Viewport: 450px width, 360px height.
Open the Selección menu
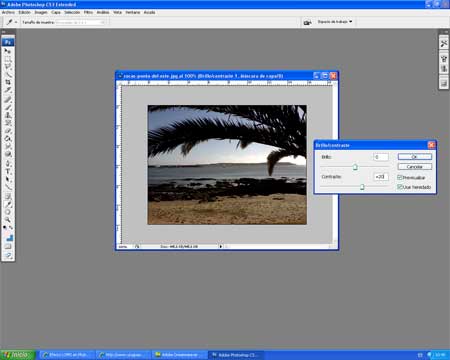click(x=72, y=12)
